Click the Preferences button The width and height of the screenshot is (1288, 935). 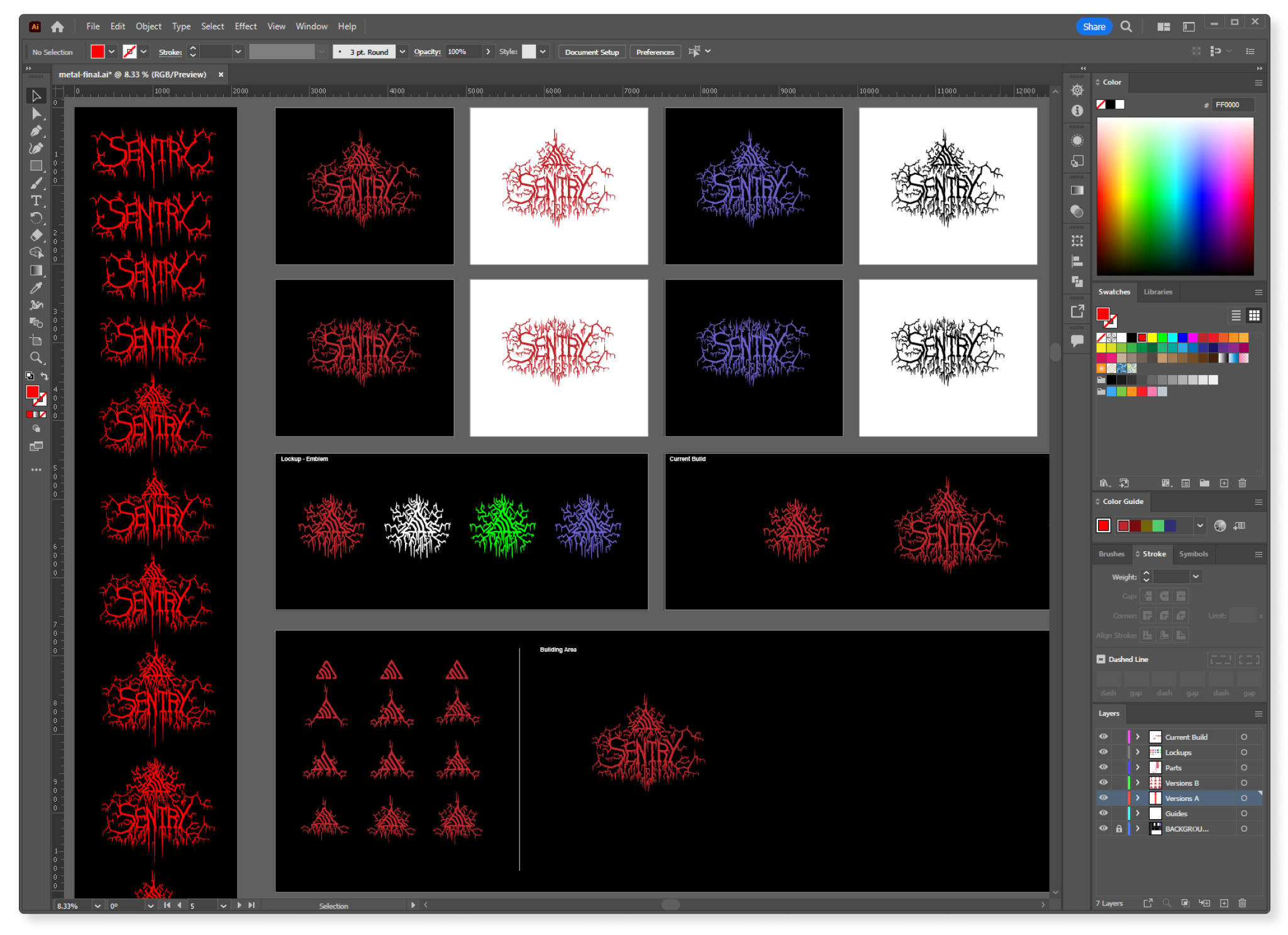(655, 52)
